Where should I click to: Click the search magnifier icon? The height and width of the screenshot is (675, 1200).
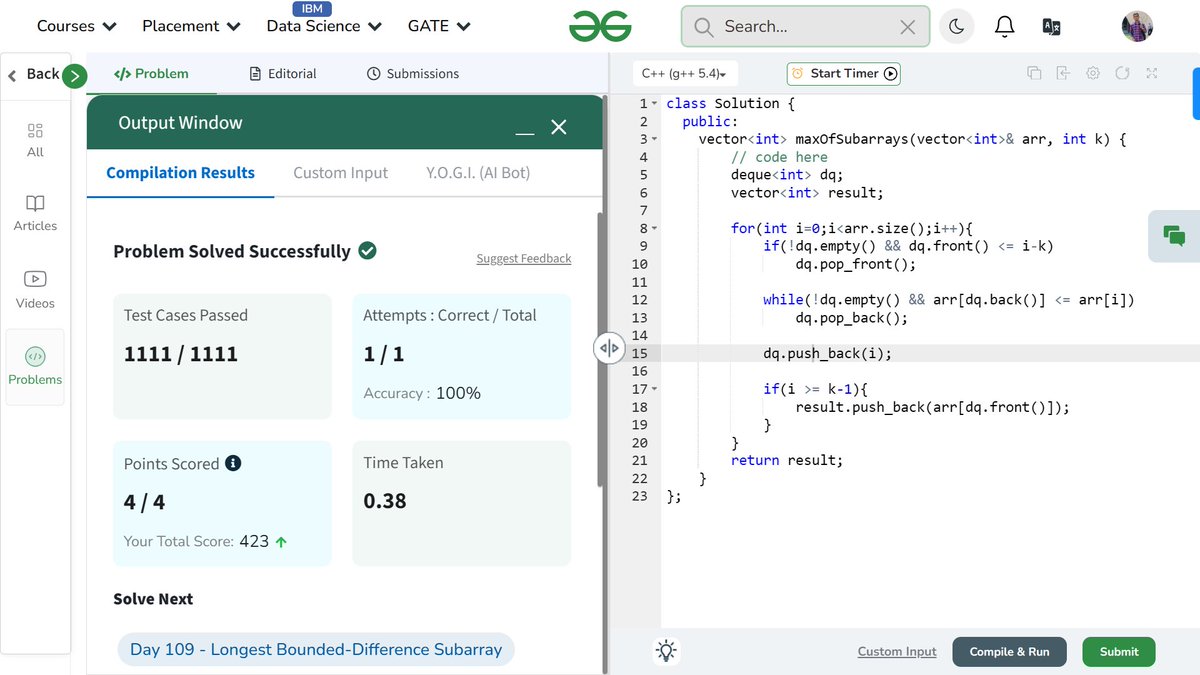click(x=704, y=27)
